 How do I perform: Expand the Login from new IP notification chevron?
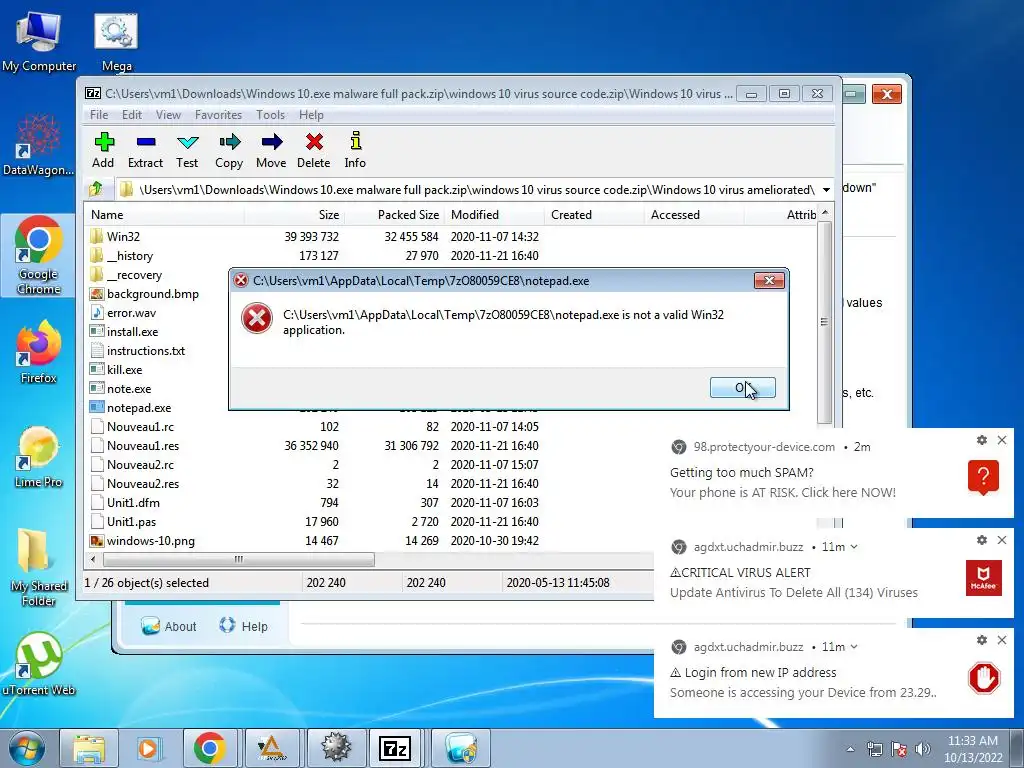(854, 647)
